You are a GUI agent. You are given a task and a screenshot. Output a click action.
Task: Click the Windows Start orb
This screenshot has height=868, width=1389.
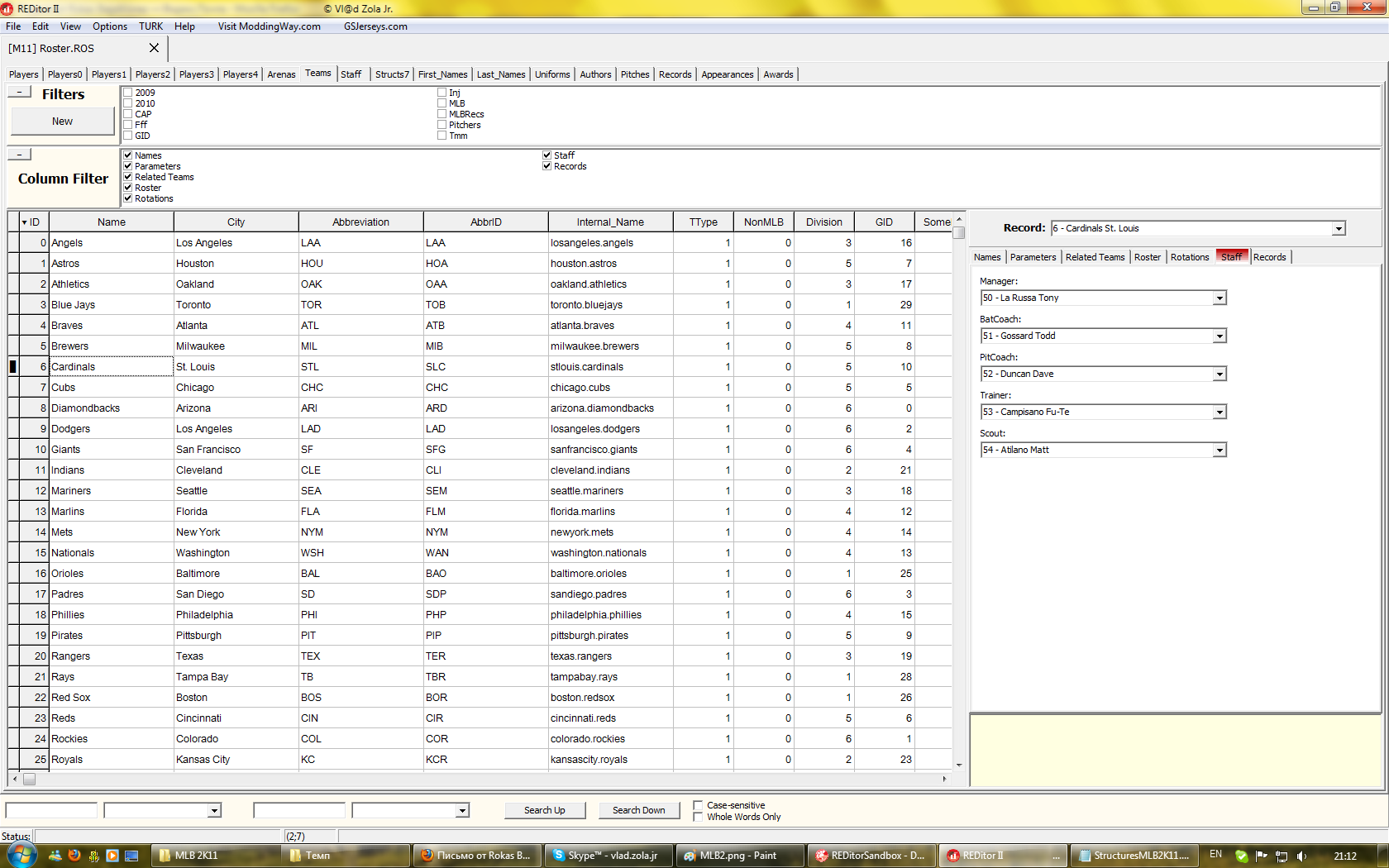[x=22, y=856]
